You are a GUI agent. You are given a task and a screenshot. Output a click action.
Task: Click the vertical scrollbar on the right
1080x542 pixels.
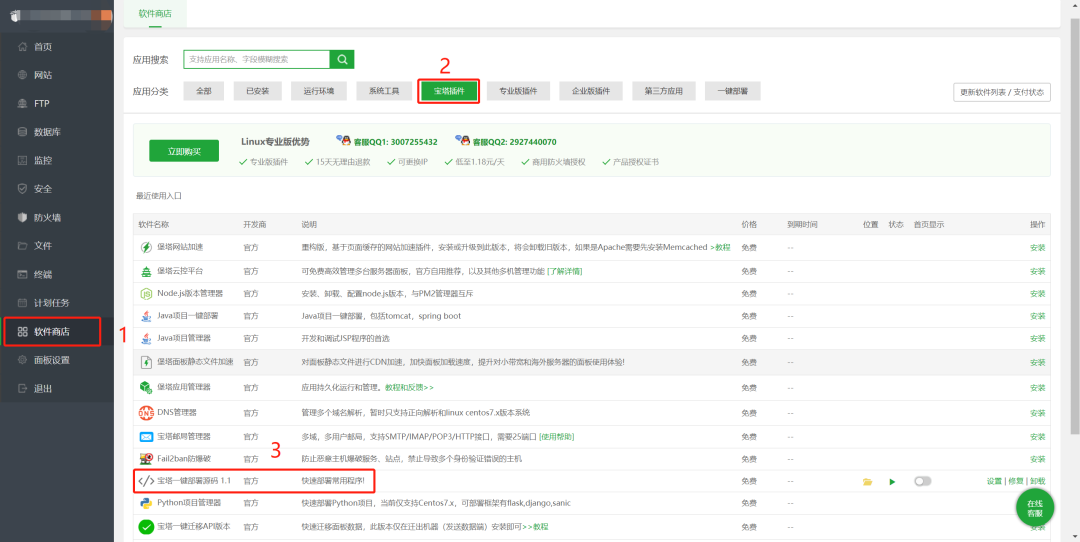pos(1074,227)
